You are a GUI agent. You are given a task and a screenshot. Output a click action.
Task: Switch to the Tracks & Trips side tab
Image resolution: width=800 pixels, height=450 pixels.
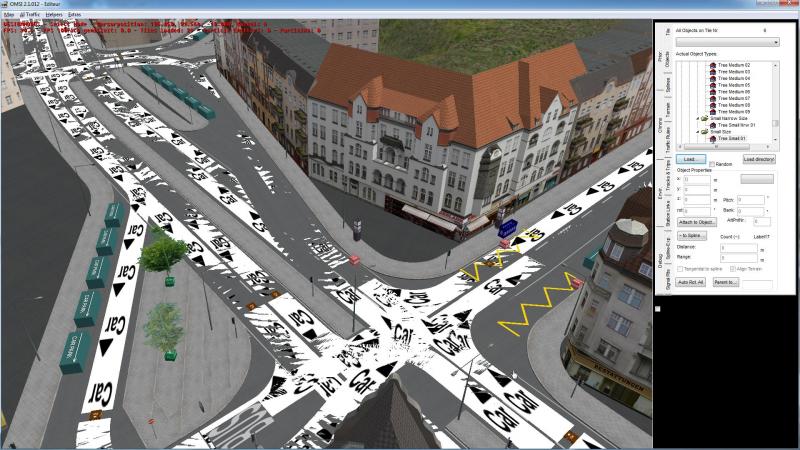click(667, 175)
